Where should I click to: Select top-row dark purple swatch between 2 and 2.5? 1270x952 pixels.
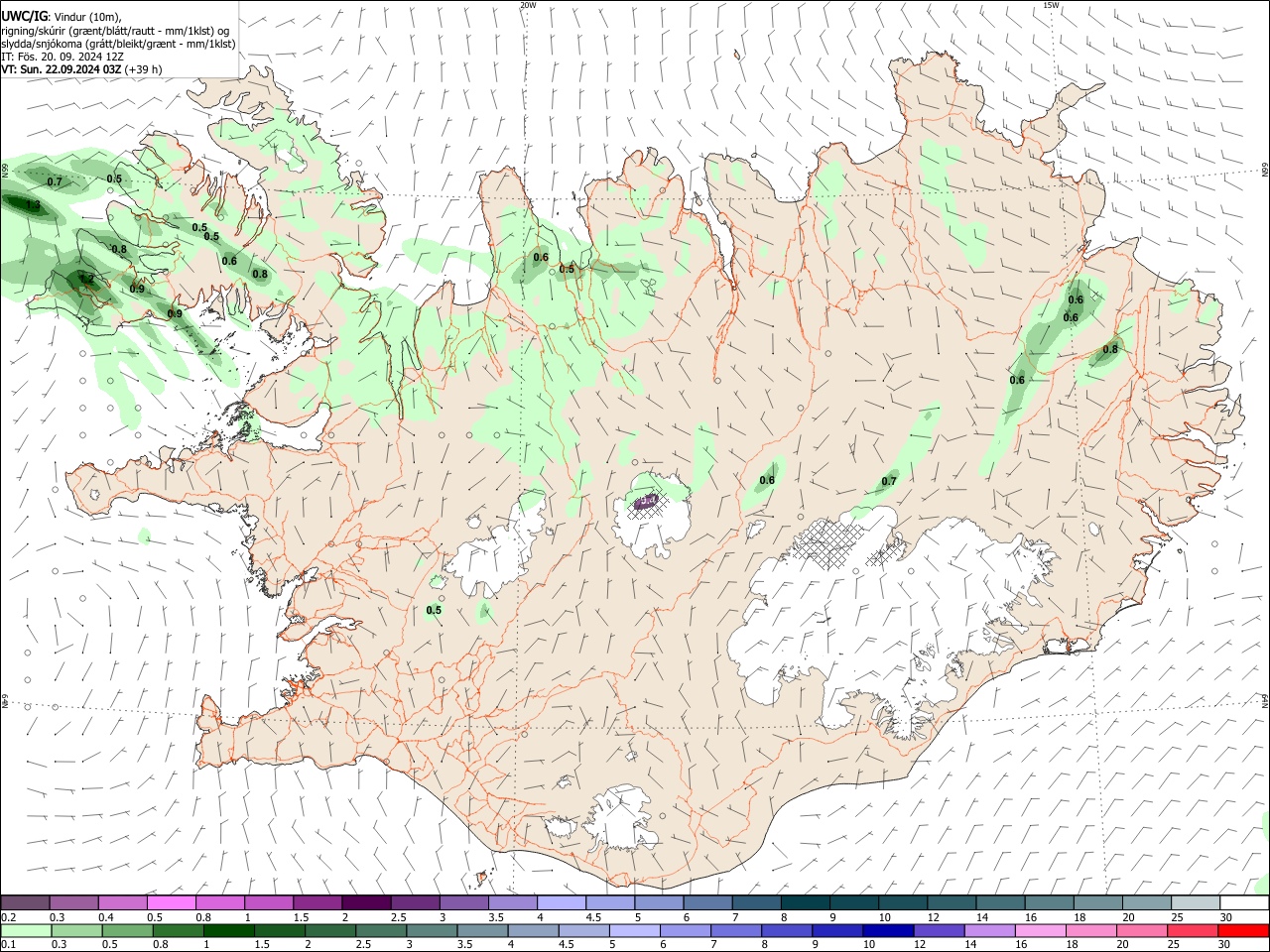[x=366, y=902]
